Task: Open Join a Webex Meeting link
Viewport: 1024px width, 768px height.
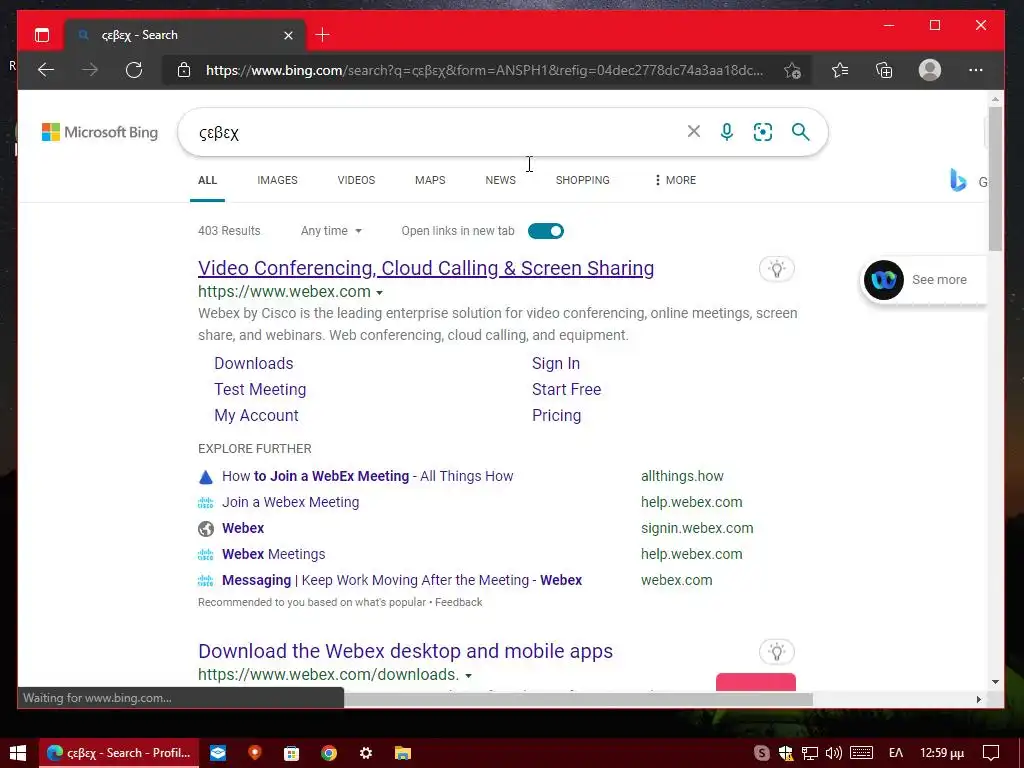Action: (291, 502)
